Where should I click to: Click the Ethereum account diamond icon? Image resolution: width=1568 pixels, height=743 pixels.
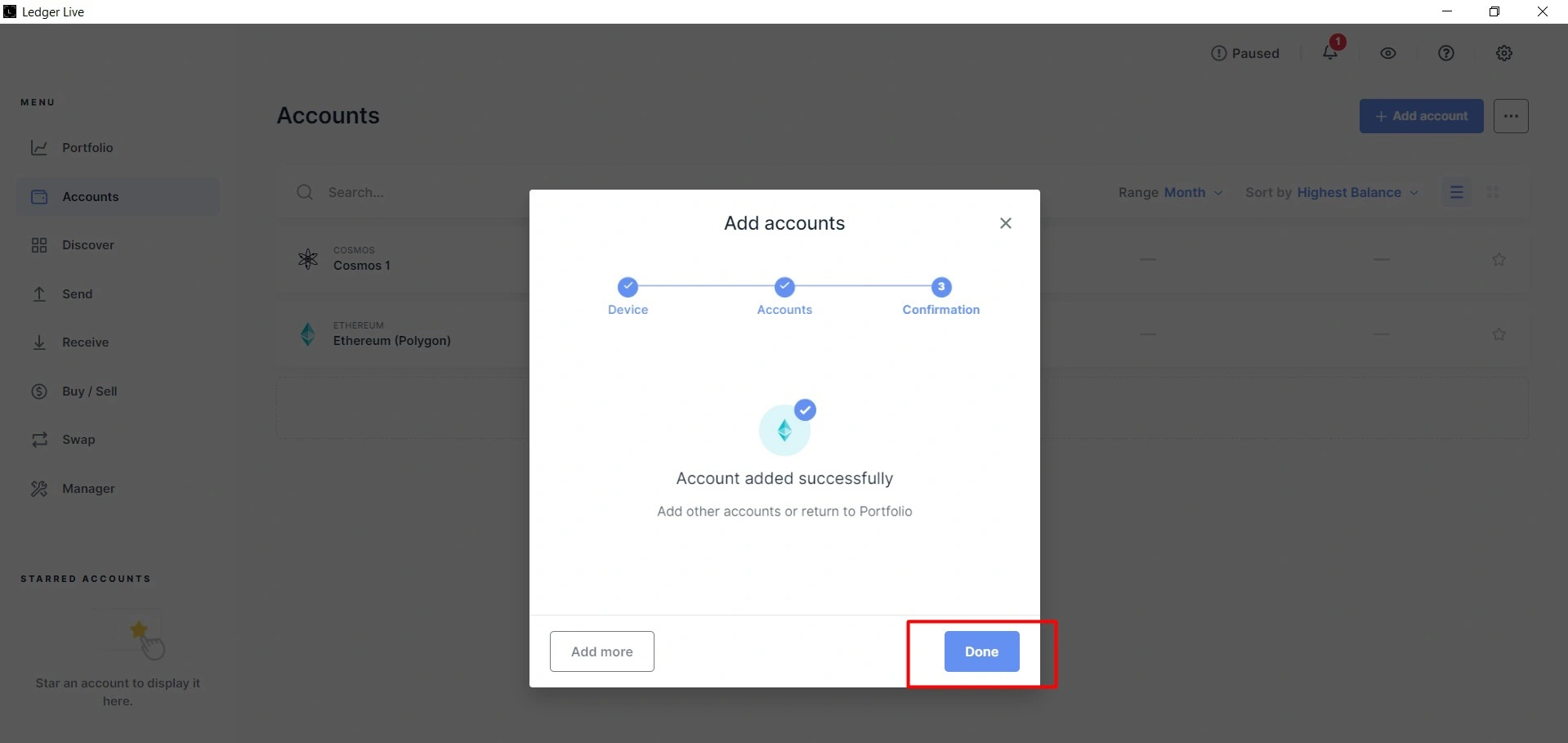tap(308, 334)
